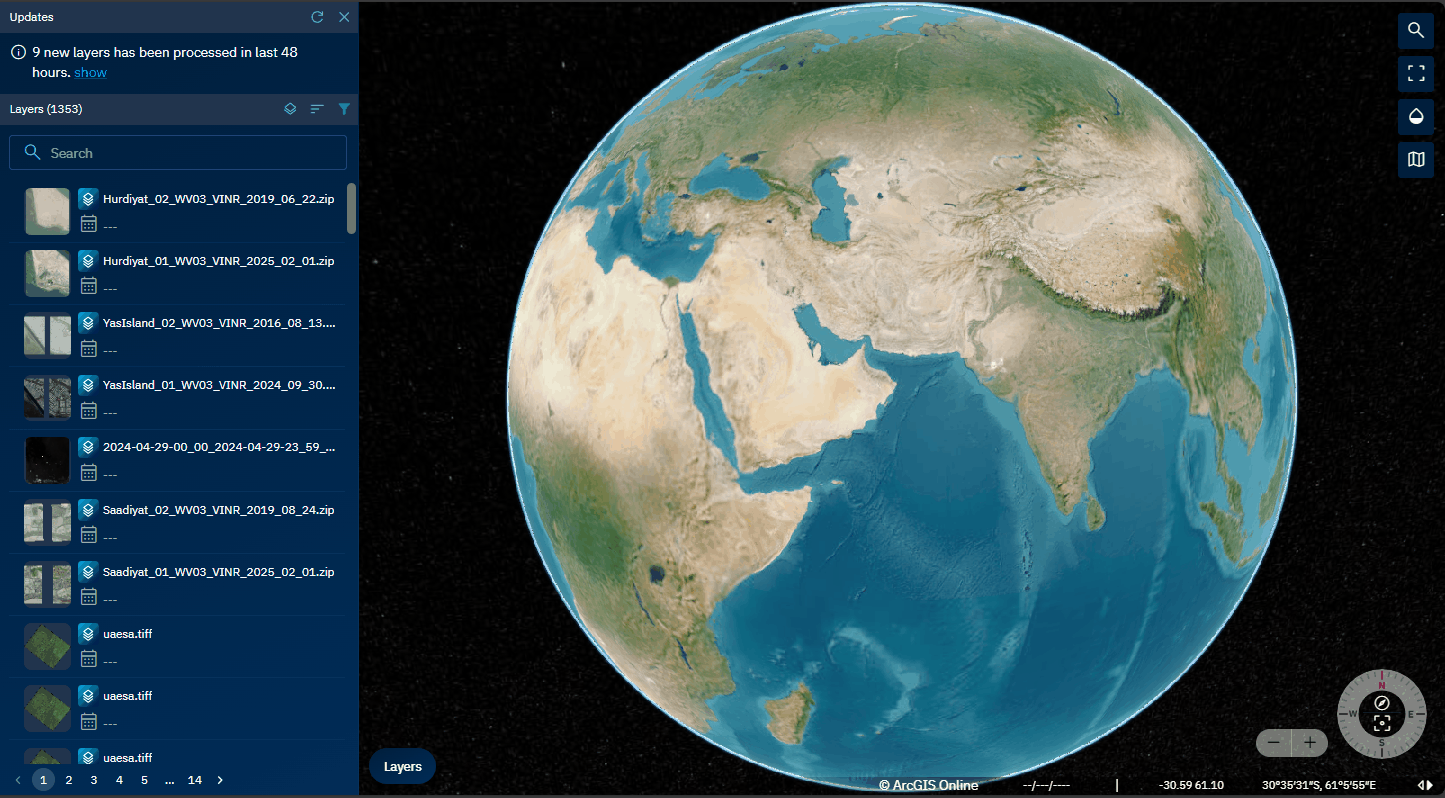Switch to the Layers tab at bottom left
1445x798 pixels.
pyautogui.click(x=402, y=766)
